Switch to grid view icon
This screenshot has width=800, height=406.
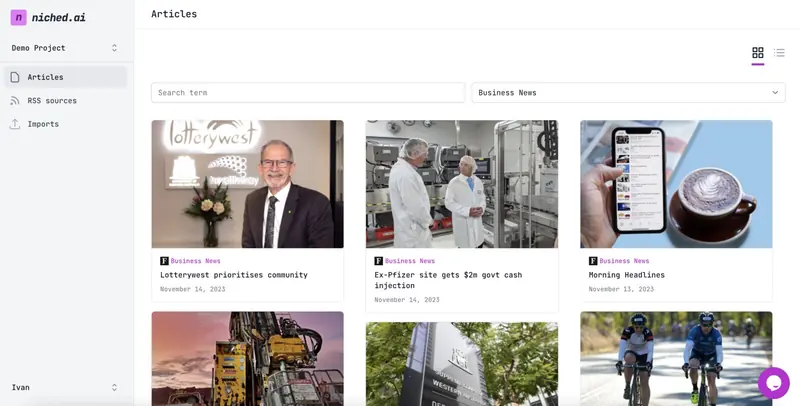tap(758, 53)
